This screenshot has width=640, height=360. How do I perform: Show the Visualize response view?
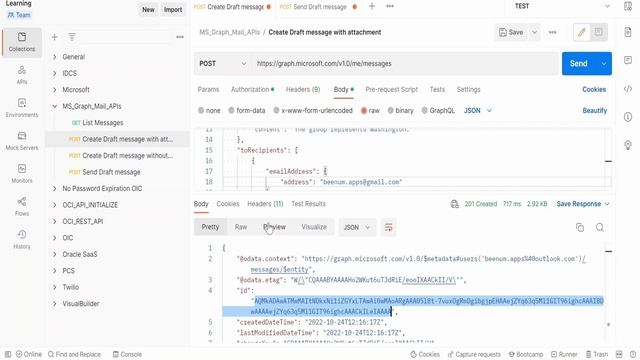tap(314, 227)
